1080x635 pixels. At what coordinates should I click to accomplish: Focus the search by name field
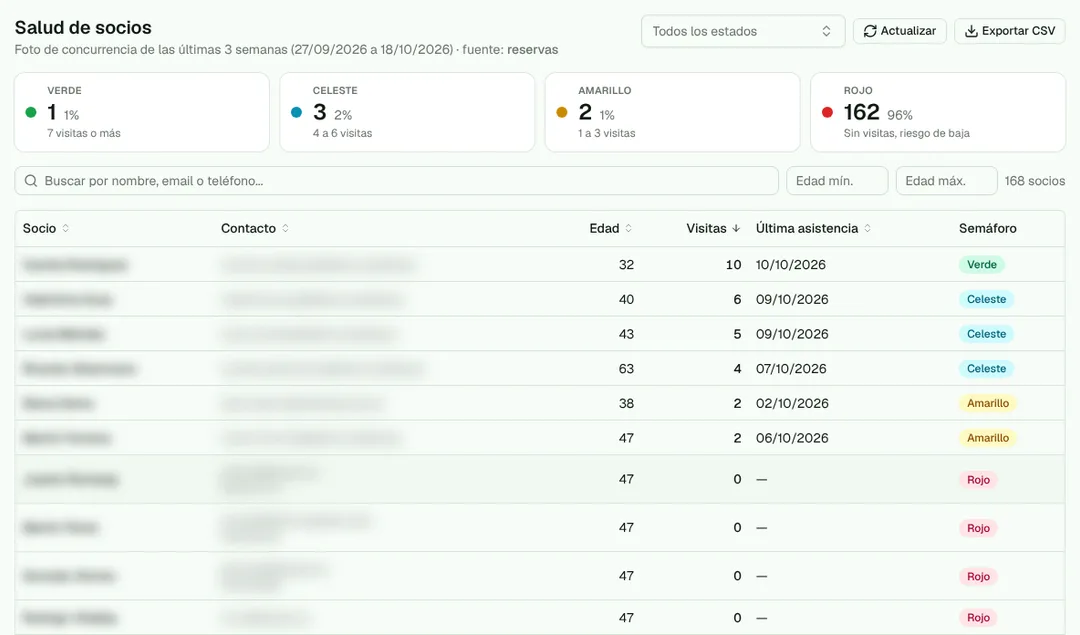click(396, 180)
